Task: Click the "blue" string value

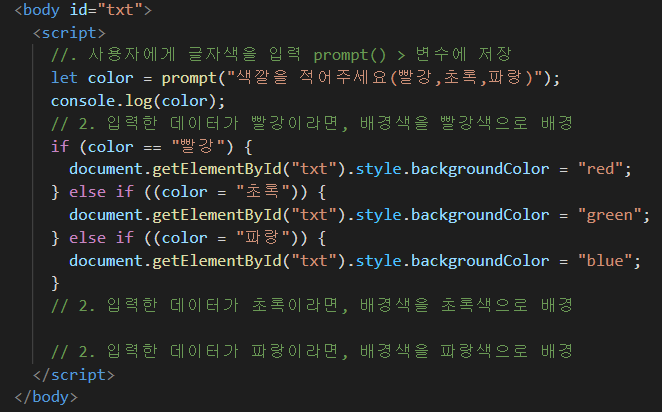Action: [x=605, y=261]
